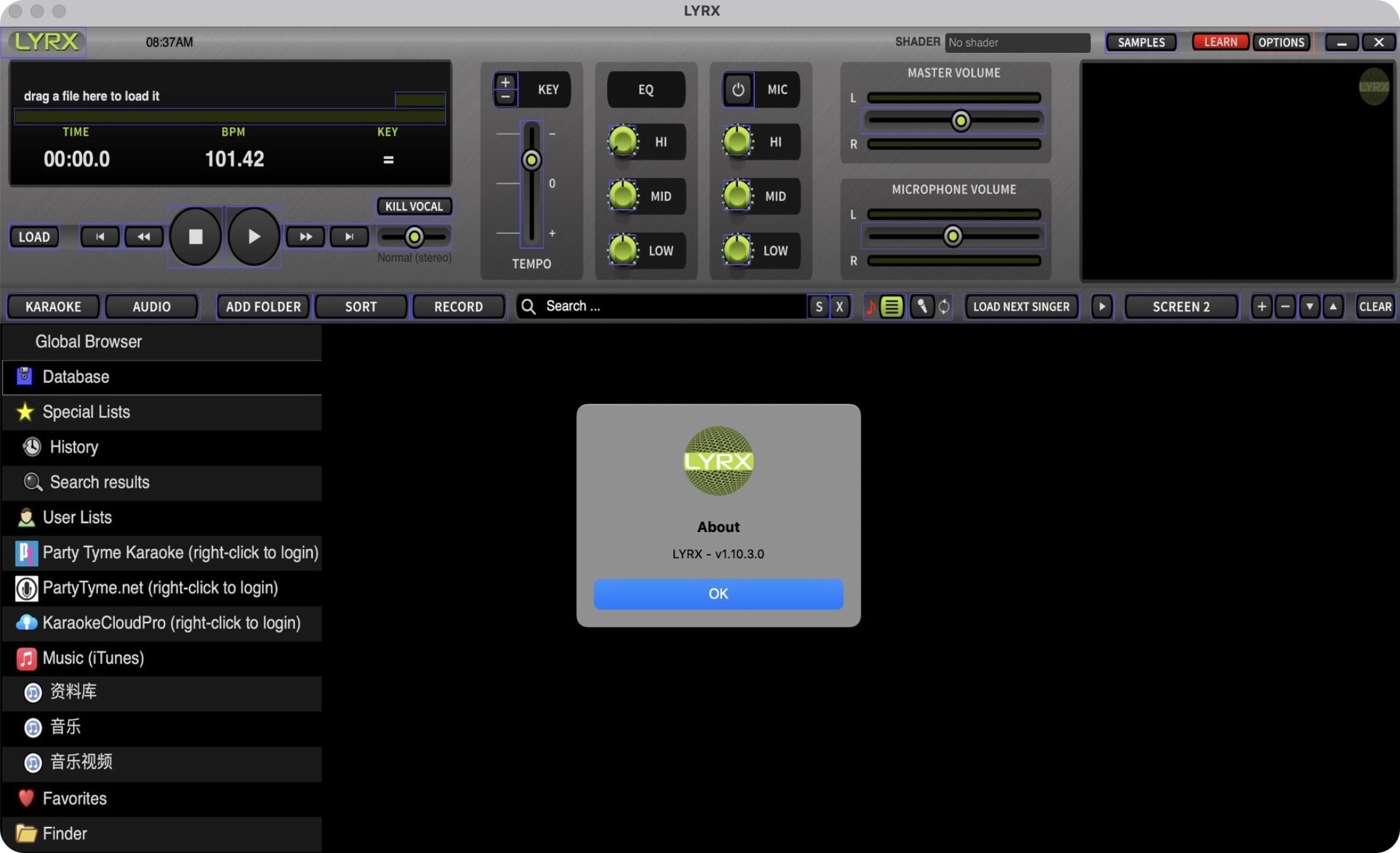Click the down arrow near Screen 2 controls

coord(1309,306)
